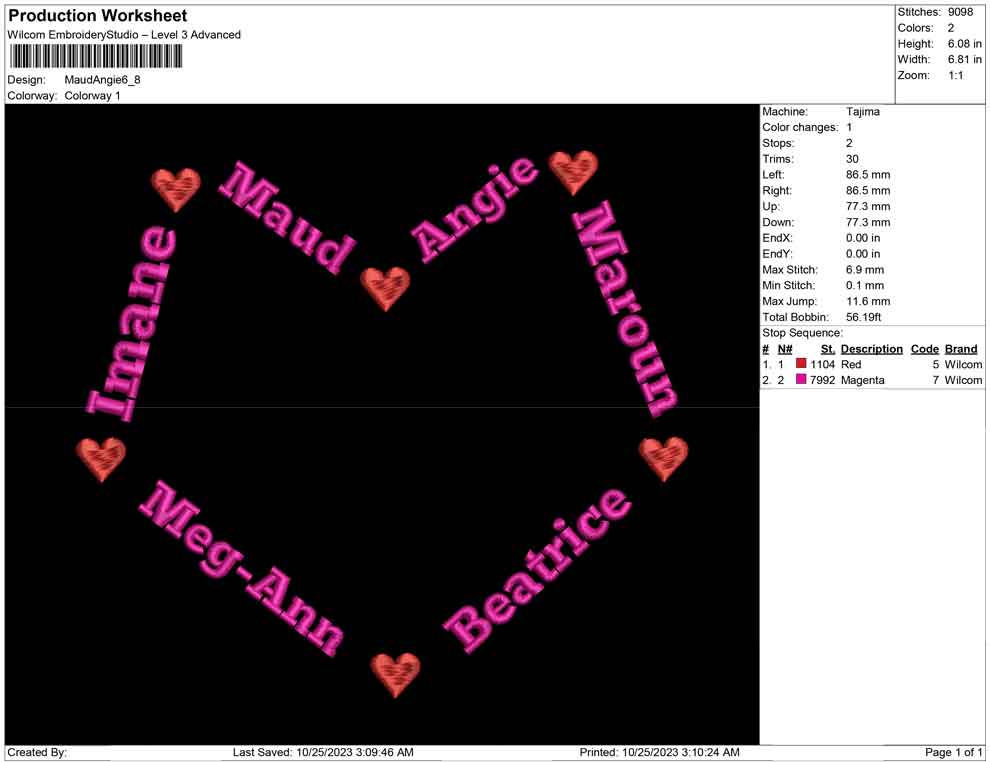Click the design name MaudAngie6_8
990x762 pixels.
(x=102, y=80)
